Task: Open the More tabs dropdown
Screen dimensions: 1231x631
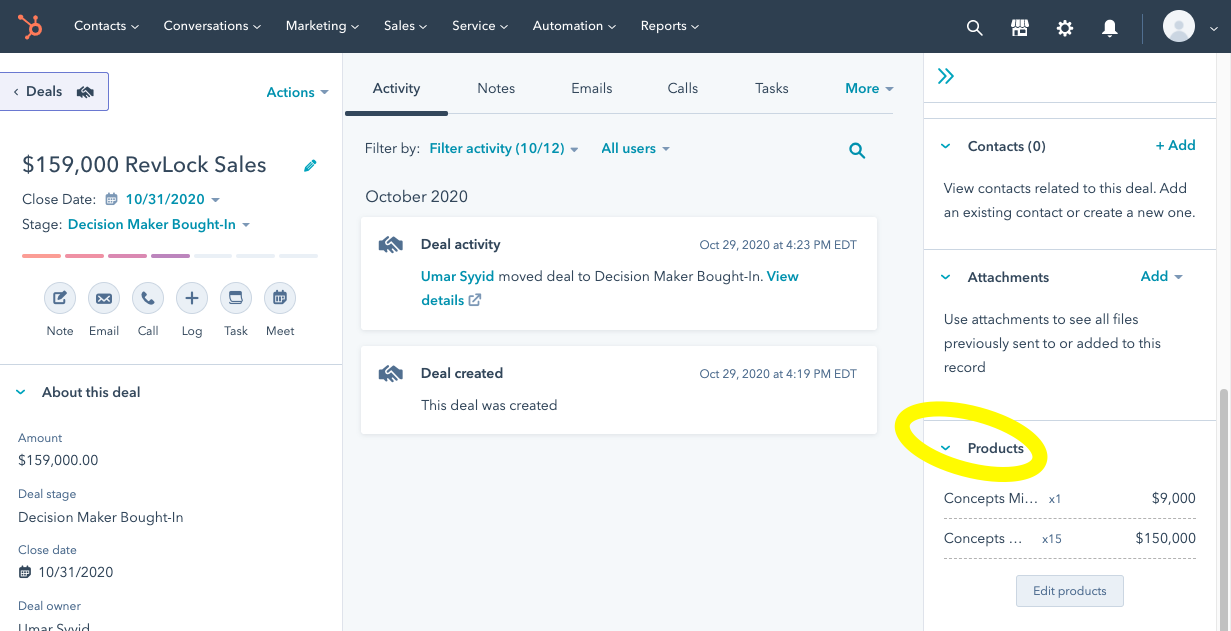Action: click(x=869, y=88)
